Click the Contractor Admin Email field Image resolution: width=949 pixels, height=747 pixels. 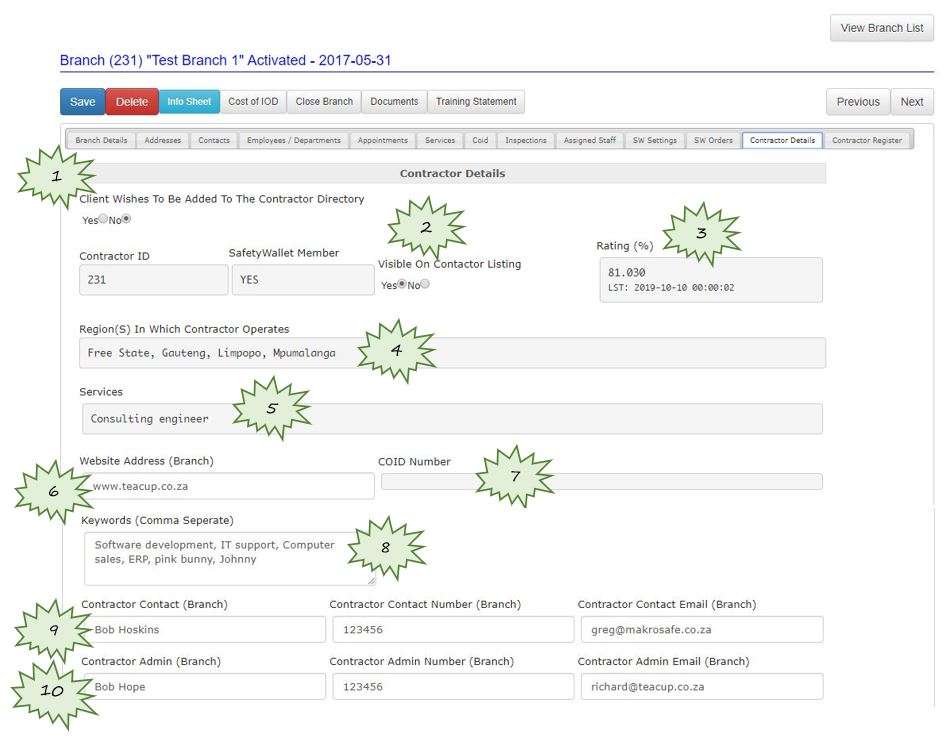click(701, 686)
